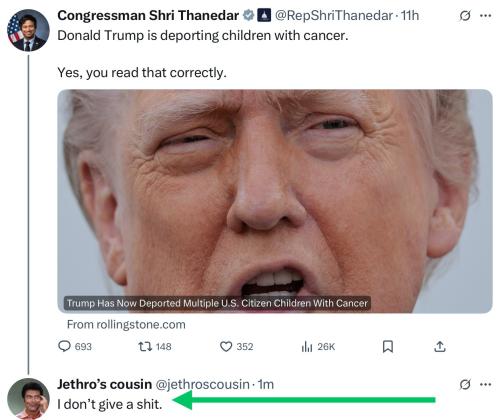Click the blue verified badge
Viewport: 500px width, 420px height.
point(248,16)
